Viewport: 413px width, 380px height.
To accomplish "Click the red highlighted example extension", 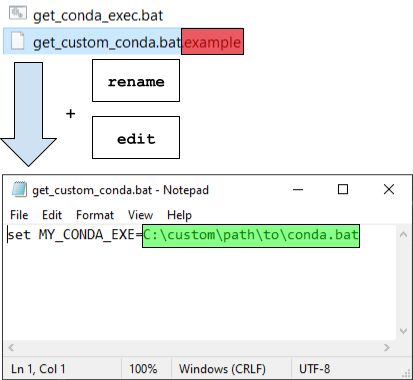I will click(x=212, y=42).
